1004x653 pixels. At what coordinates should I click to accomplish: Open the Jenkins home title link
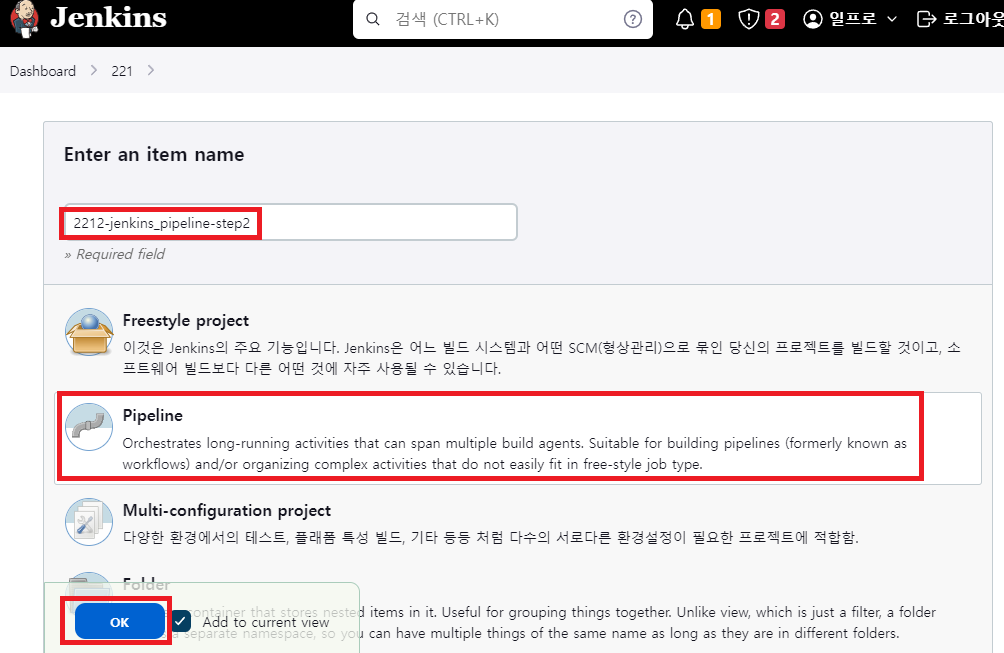[108, 17]
